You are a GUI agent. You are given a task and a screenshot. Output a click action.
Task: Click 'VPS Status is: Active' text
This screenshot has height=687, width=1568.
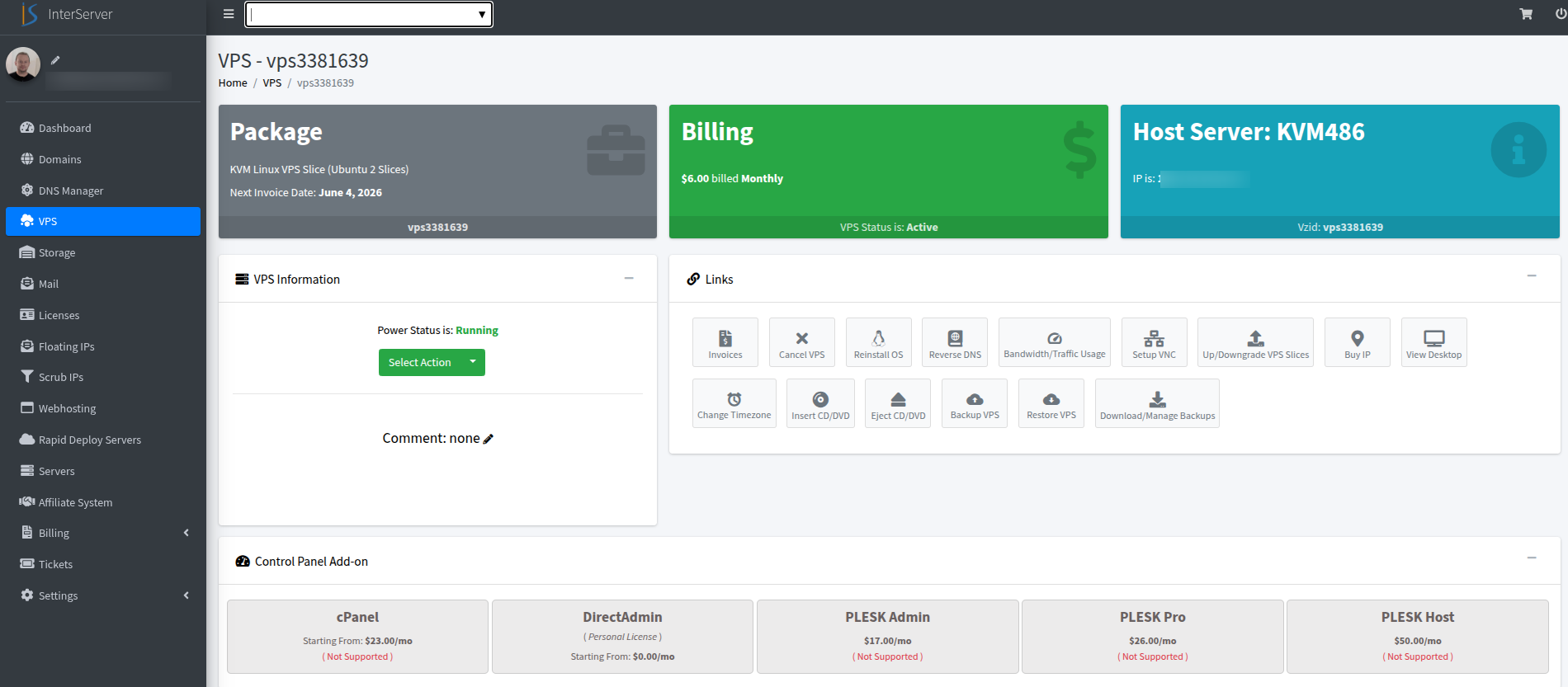(889, 227)
